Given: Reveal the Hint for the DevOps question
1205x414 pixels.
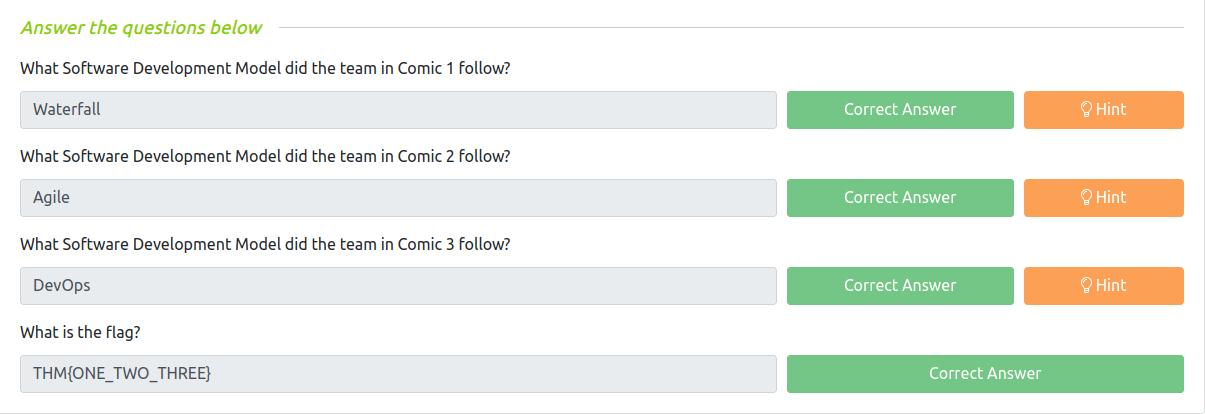Looking at the screenshot, I should point(1103,286).
